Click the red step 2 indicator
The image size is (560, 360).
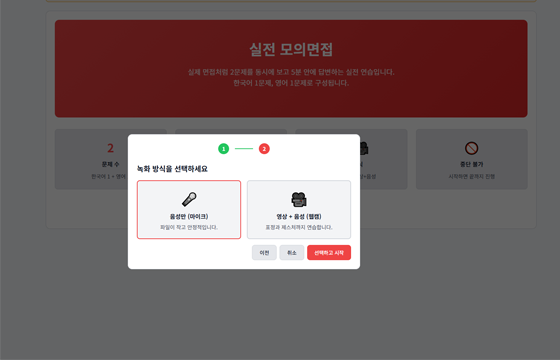[x=264, y=149]
